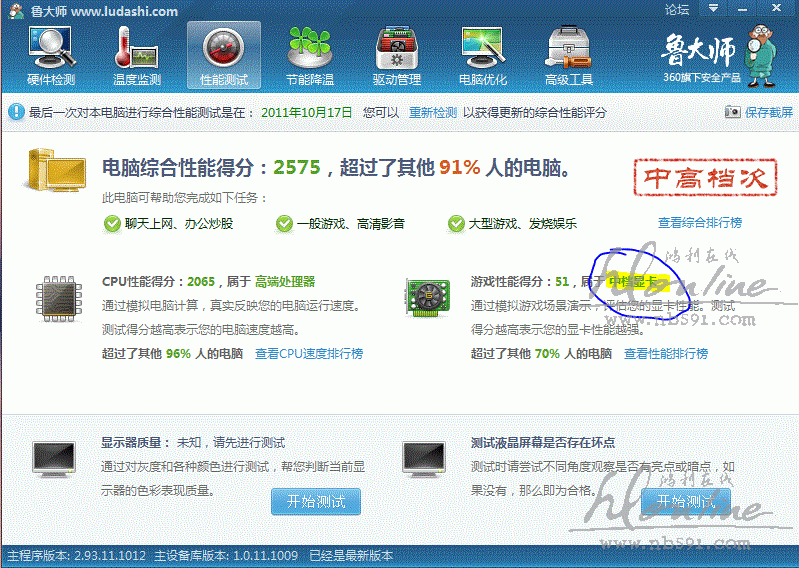
Task: Click the test date 2011年10月17日
Action: click(x=306, y=113)
